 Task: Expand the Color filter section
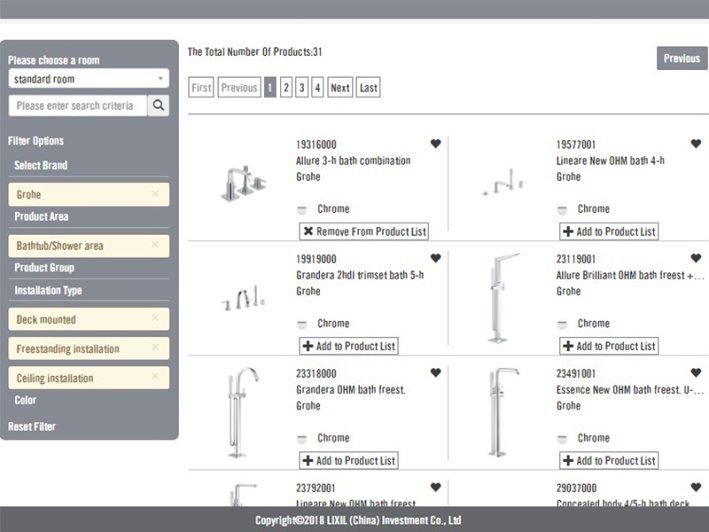click(25, 400)
